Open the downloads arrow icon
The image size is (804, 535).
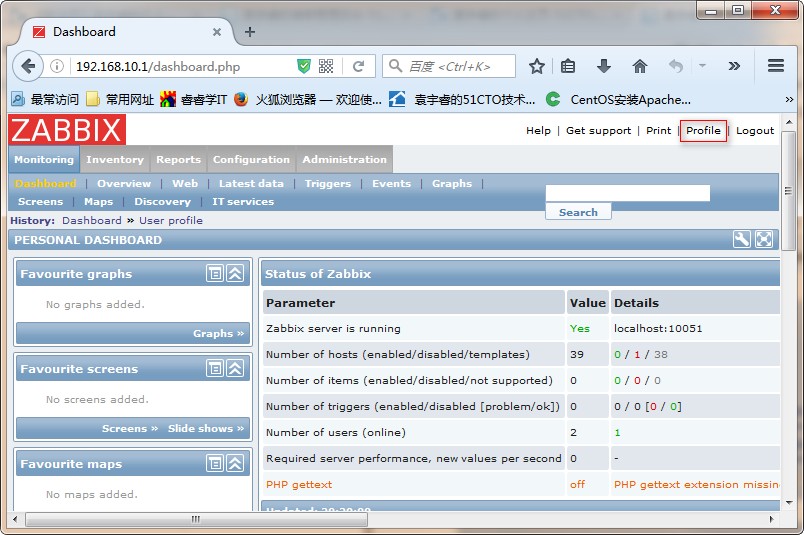coord(604,66)
